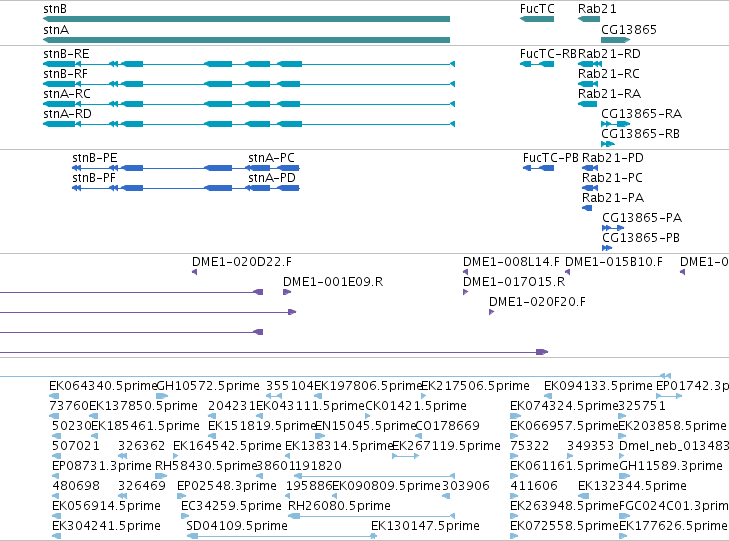Image resolution: width=729 pixels, height=541 pixels.
Task: Select the RH58430.5prime EST label
Action: point(206,466)
